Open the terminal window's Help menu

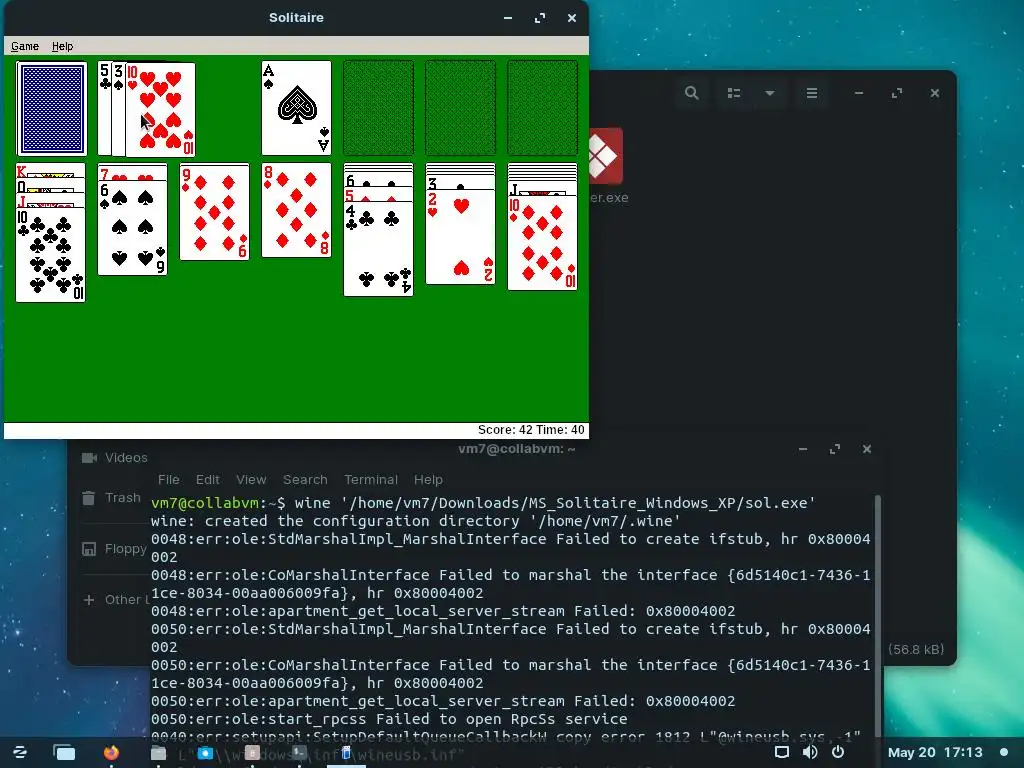pos(428,479)
